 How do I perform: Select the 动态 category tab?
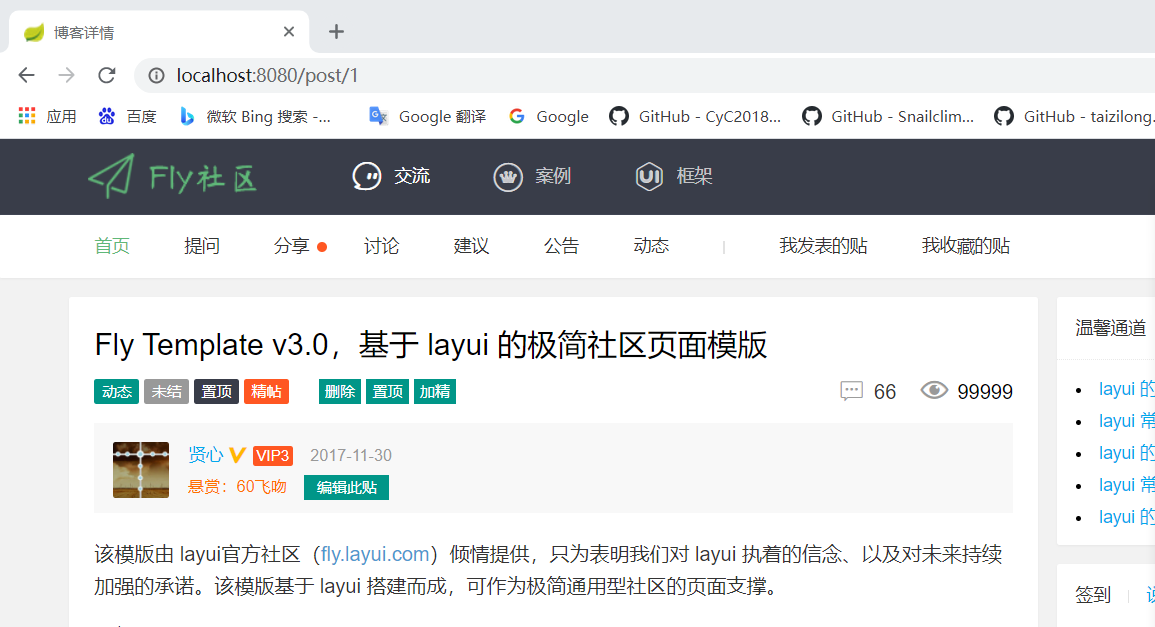tap(651, 246)
